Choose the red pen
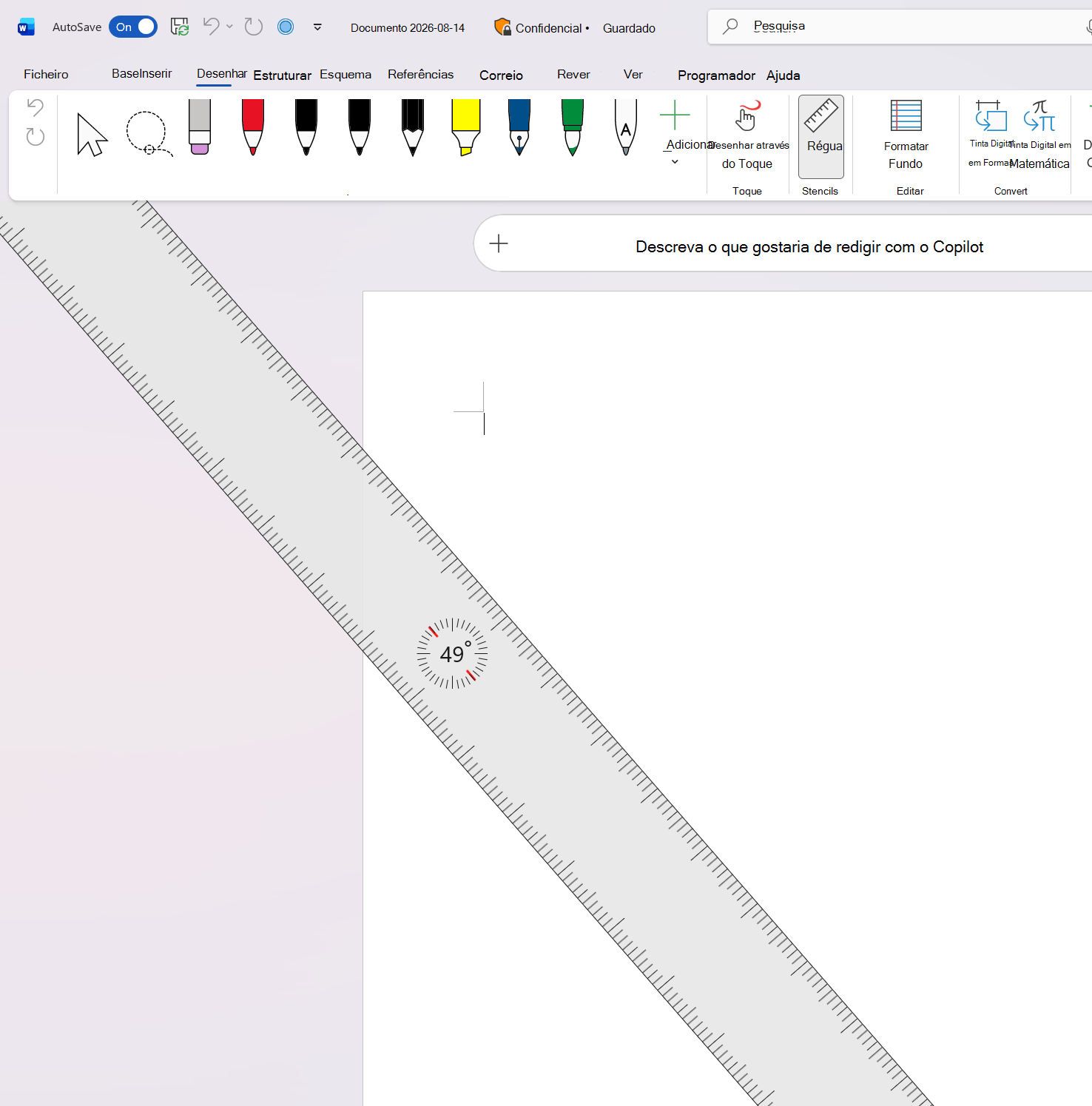 253,127
